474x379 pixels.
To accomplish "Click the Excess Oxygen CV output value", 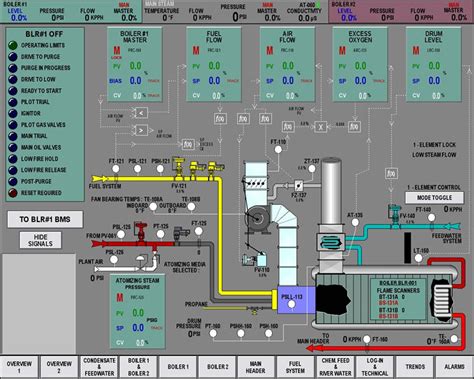I will coord(363,96).
